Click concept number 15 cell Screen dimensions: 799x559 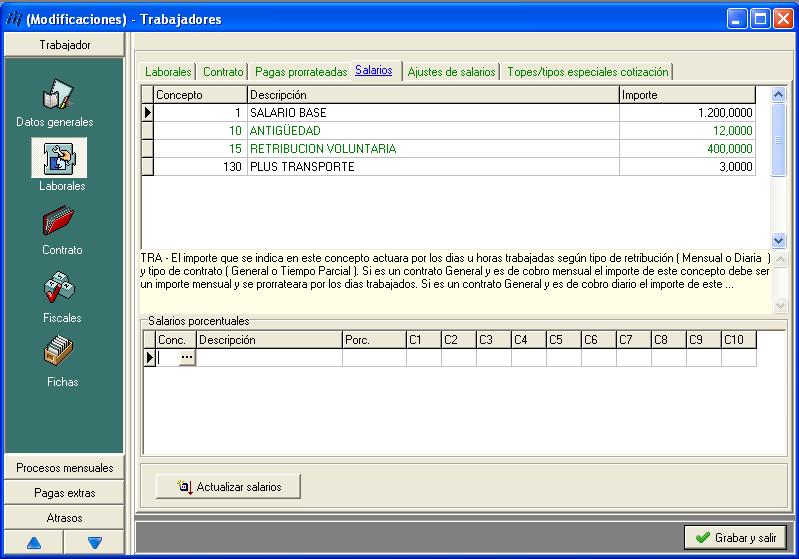(x=200, y=148)
